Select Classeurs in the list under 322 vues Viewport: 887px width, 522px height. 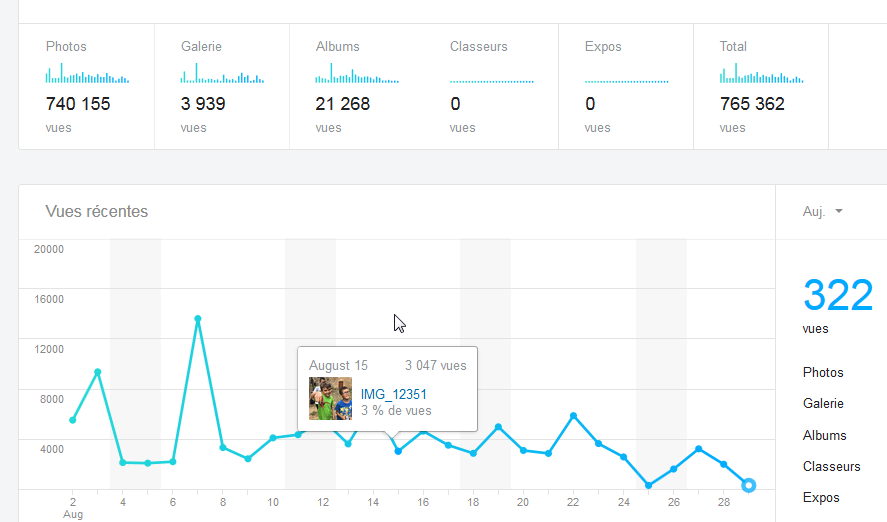click(x=830, y=467)
